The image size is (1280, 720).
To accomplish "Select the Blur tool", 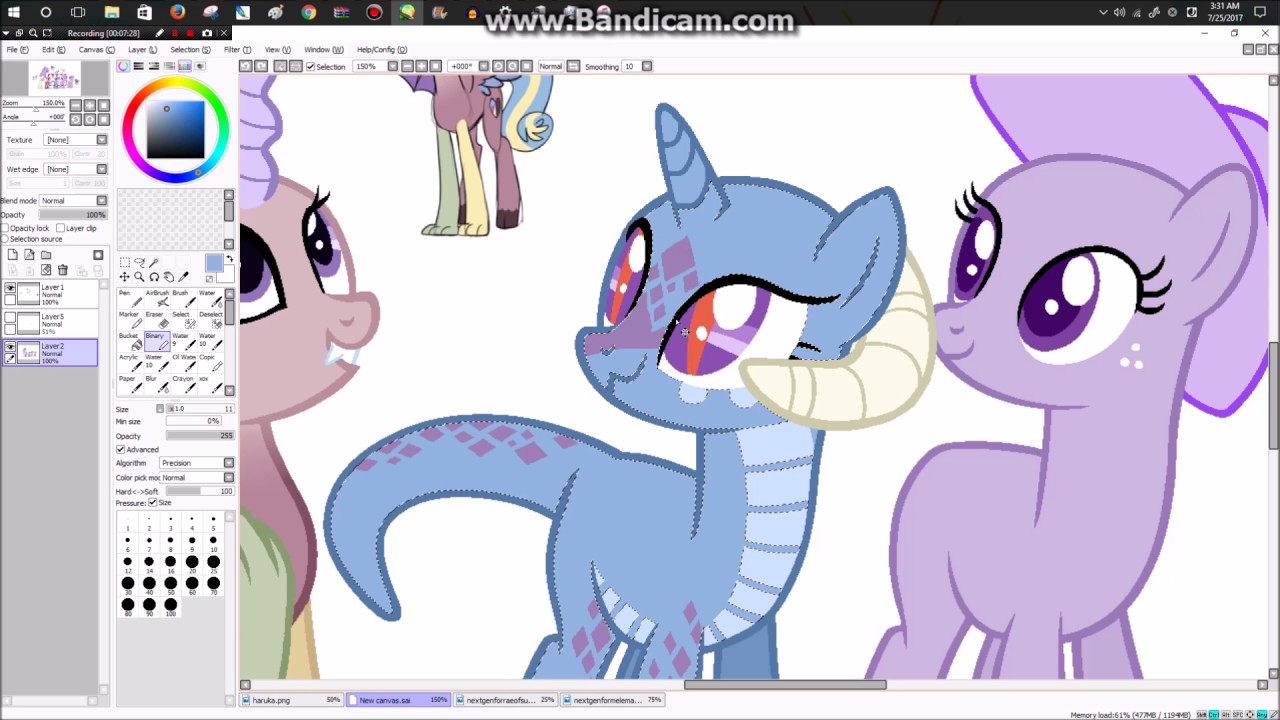I will point(157,383).
